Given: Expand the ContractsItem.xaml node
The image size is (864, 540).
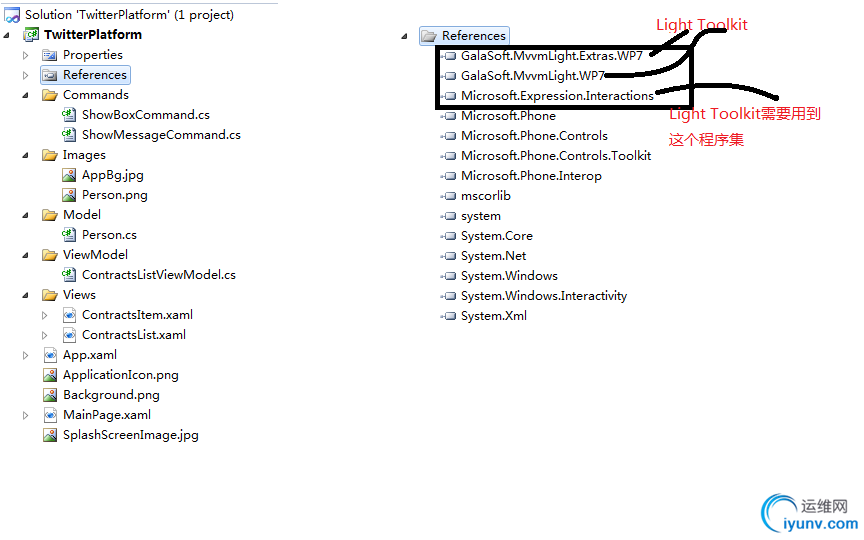Looking at the screenshot, I should 45,315.
